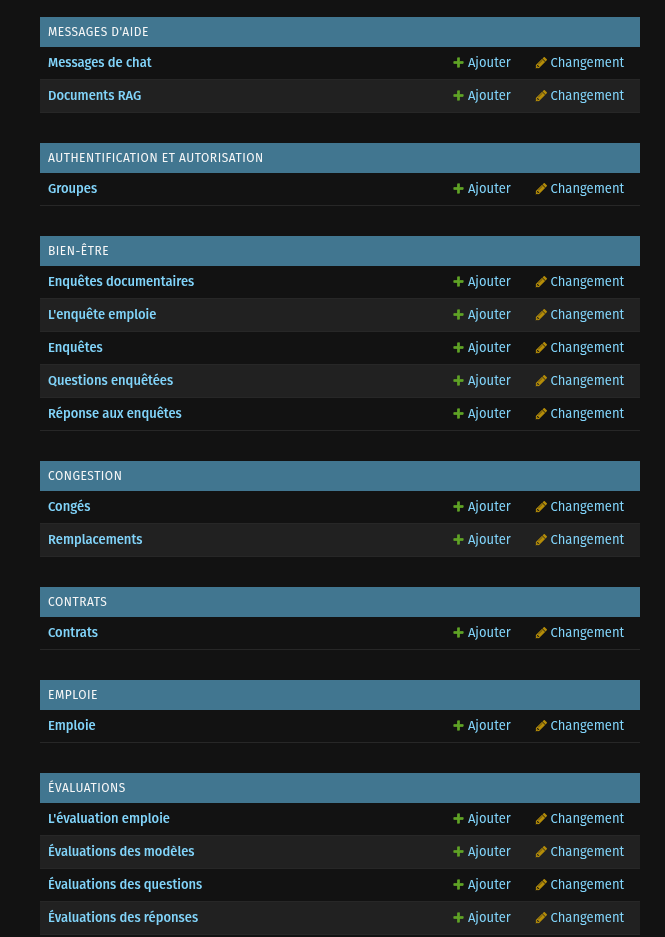Click the pencil icon for the Emploie model row
Screen dimensions: 665x937
(x=541, y=725)
